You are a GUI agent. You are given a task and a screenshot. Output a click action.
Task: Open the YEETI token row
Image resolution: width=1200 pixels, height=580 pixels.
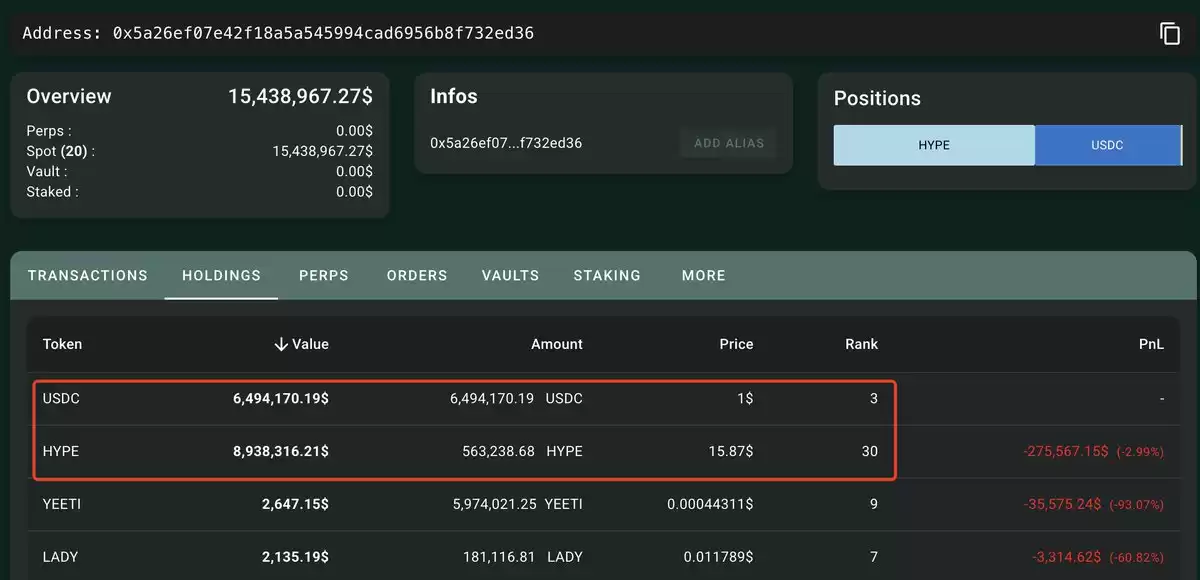click(x=604, y=504)
